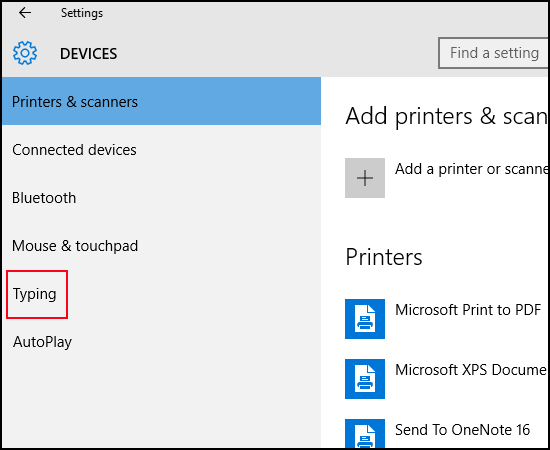Select Microsoft XPS Document text entry
The image size is (550, 450).
click(x=471, y=370)
